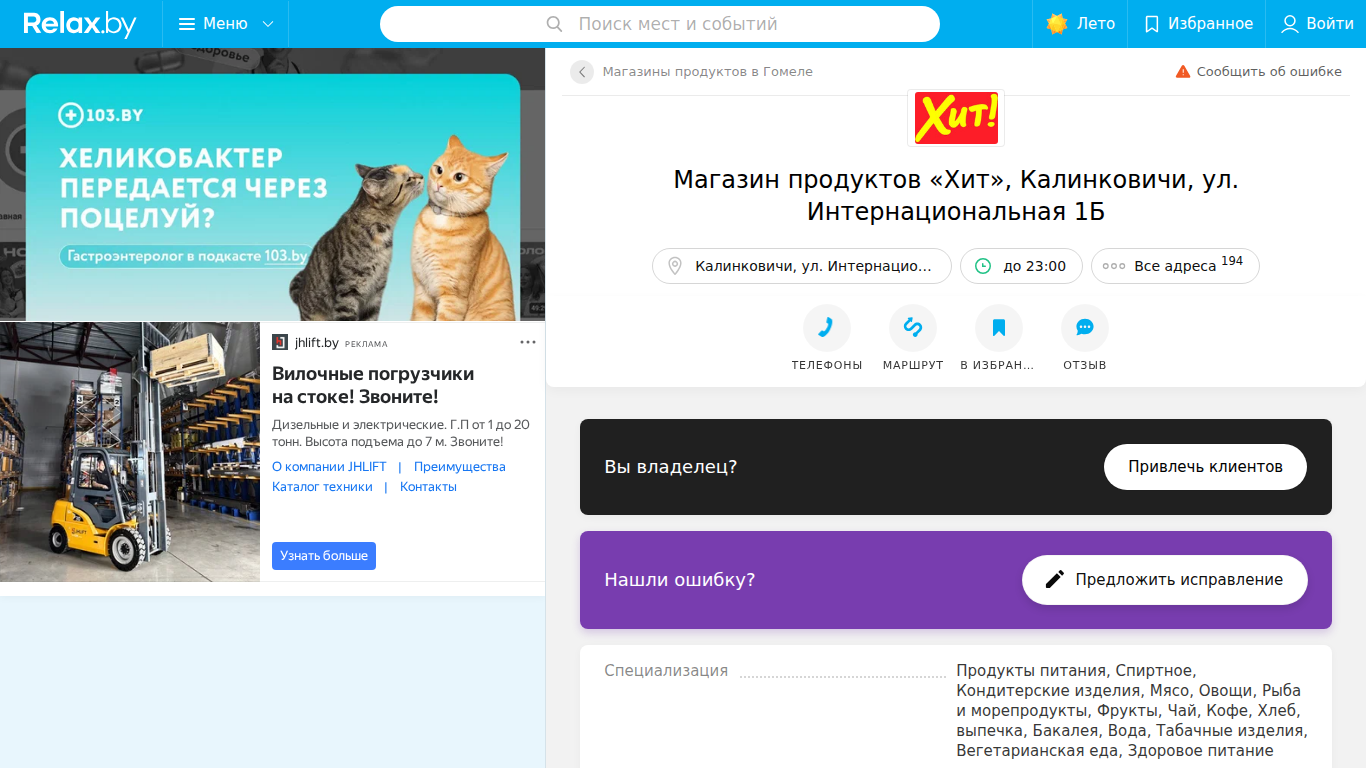Click Узнать больше button
Screen dimensions: 1366x768
pos(324,556)
